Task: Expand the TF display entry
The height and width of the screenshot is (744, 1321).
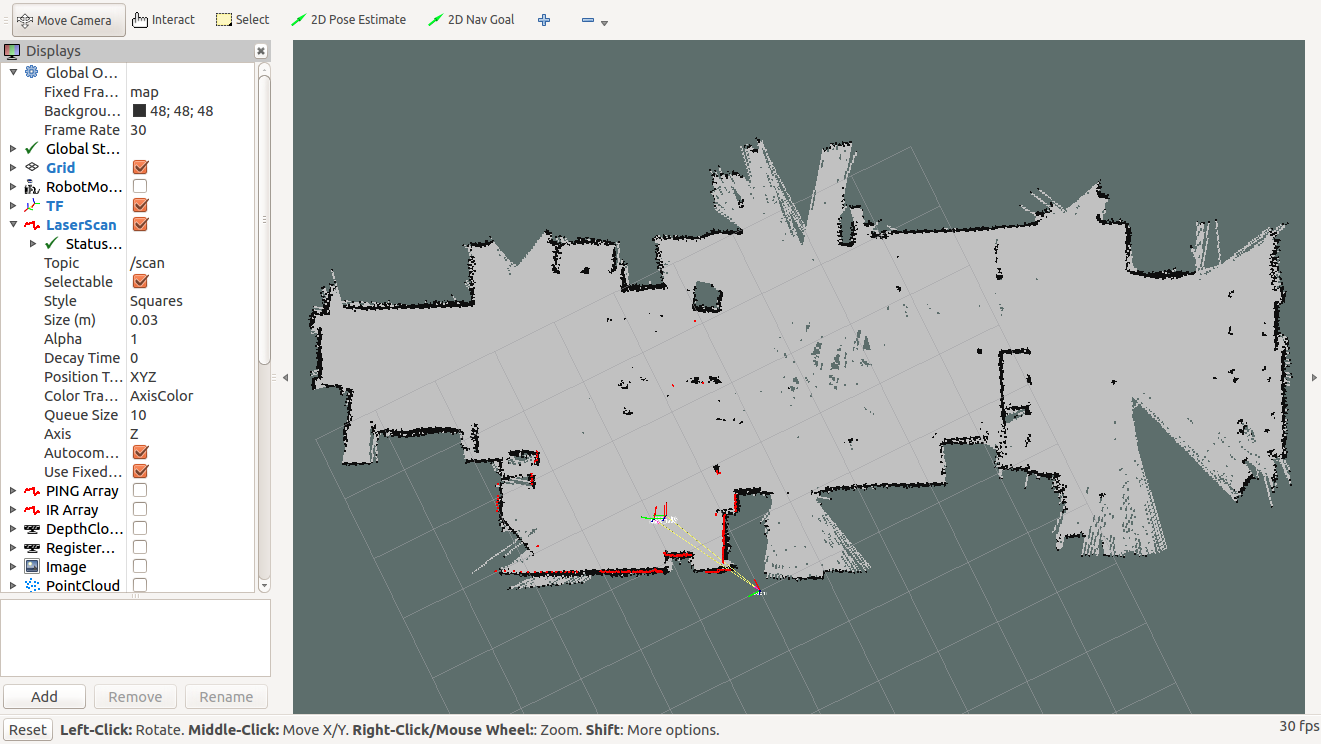Action: pyautogui.click(x=13, y=206)
